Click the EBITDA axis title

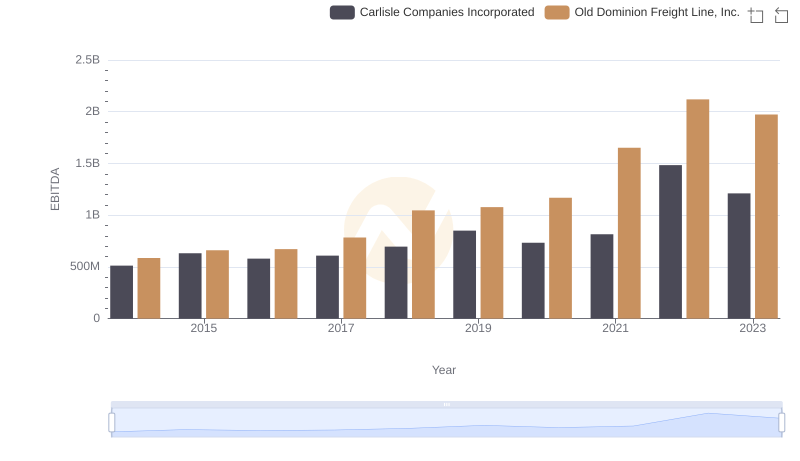click(x=55, y=189)
